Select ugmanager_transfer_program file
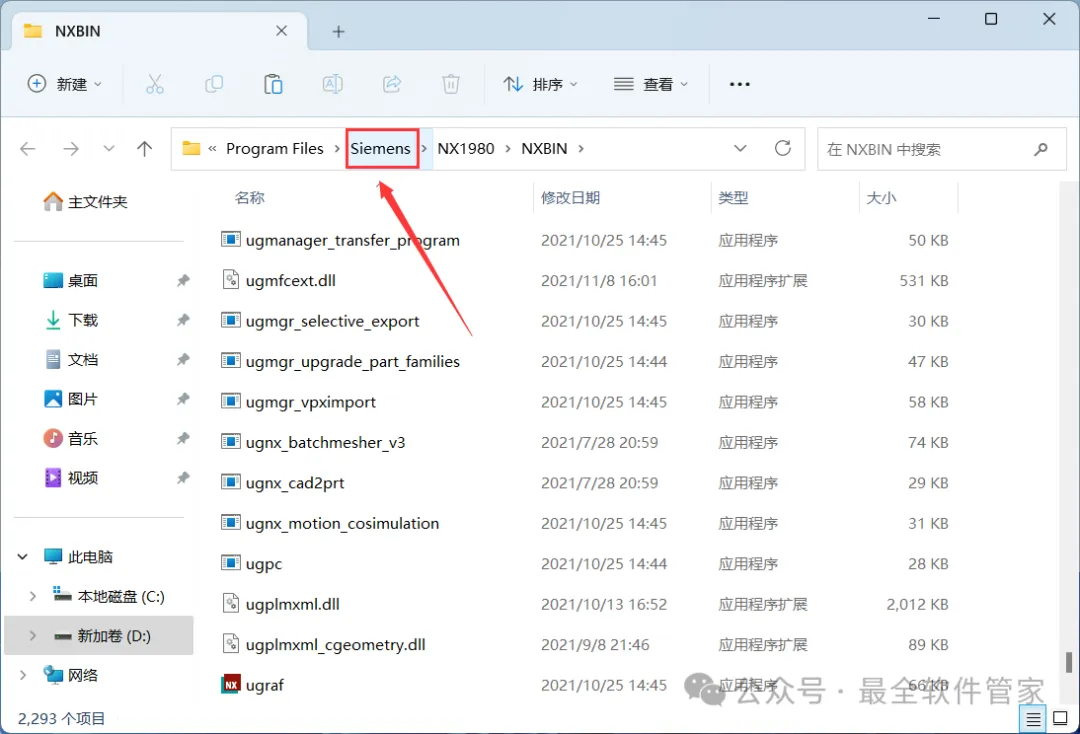This screenshot has width=1080, height=734. pos(352,240)
